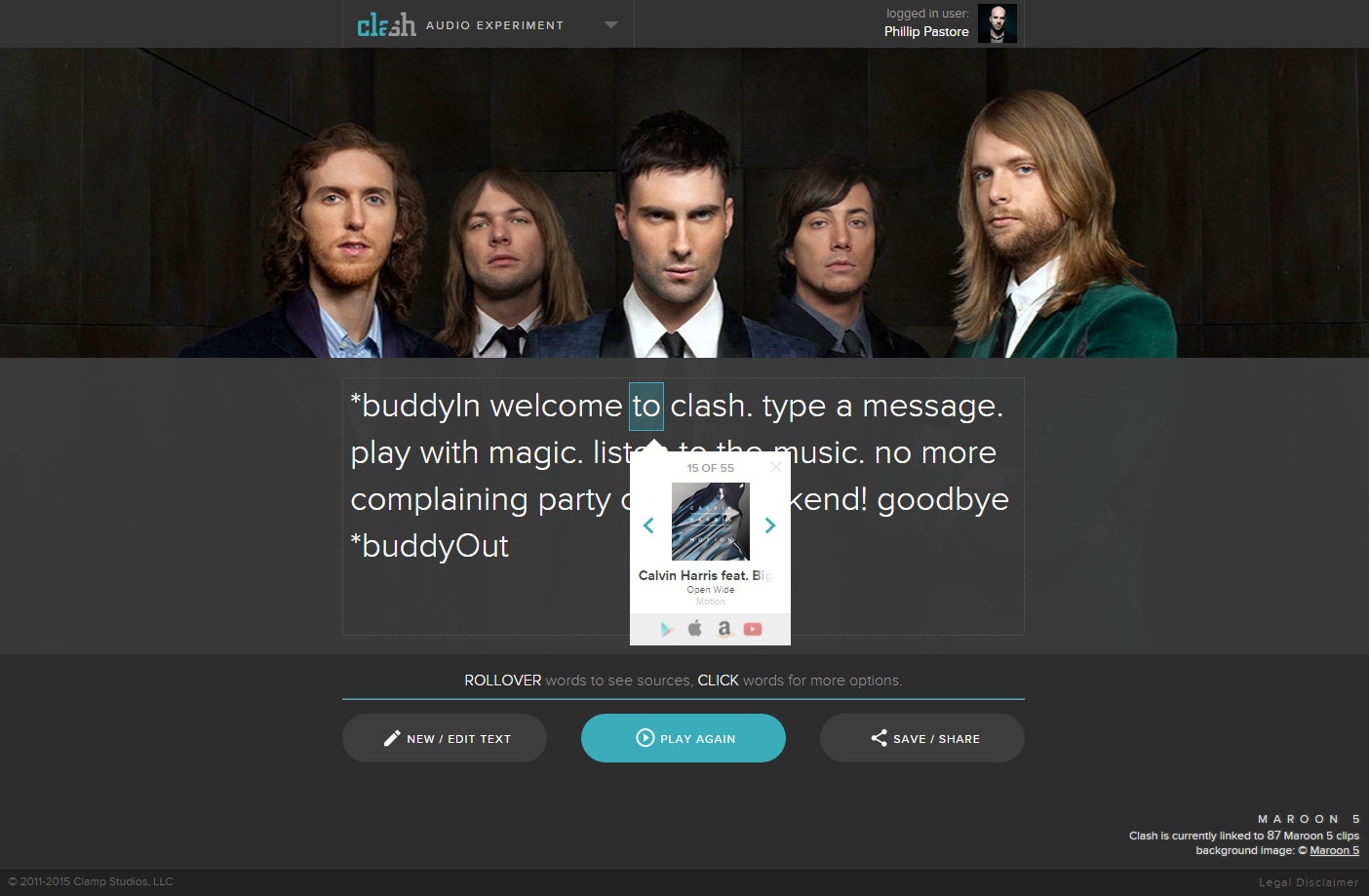The width and height of the screenshot is (1369, 896).
Task: Click the Calvin Harris album cover thumbnail
Action: pos(711,522)
